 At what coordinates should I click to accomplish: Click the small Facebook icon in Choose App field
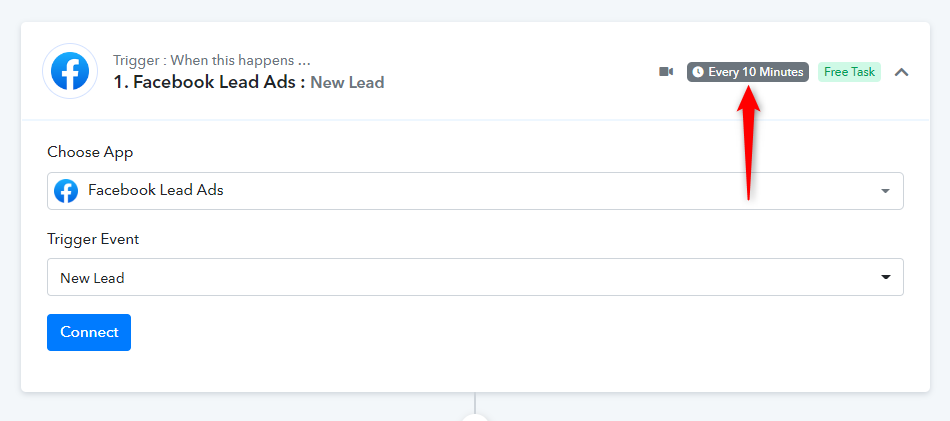[66, 191]
